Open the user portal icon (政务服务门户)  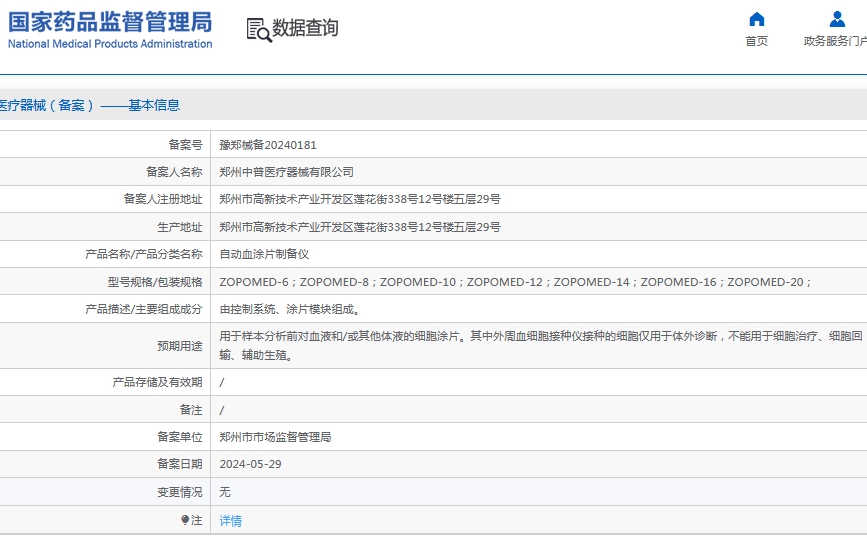coord(837,19)
